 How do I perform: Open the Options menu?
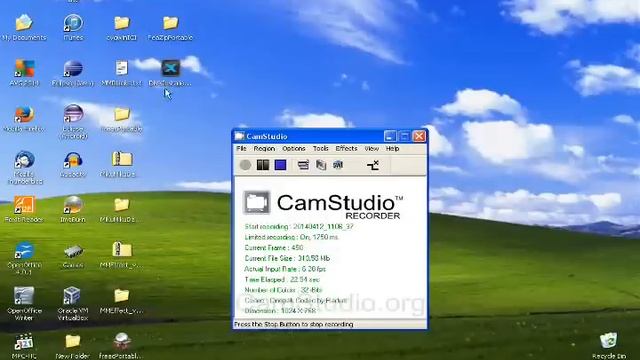click(x=293, y=149)
